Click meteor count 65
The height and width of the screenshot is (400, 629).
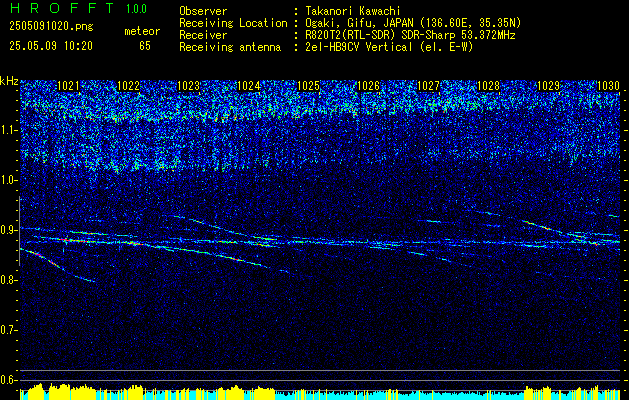pyautogui.click(x=145, y=46)
